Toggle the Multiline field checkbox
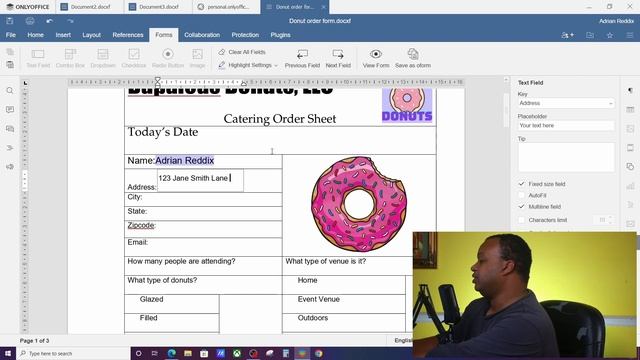 click(521, 207)
